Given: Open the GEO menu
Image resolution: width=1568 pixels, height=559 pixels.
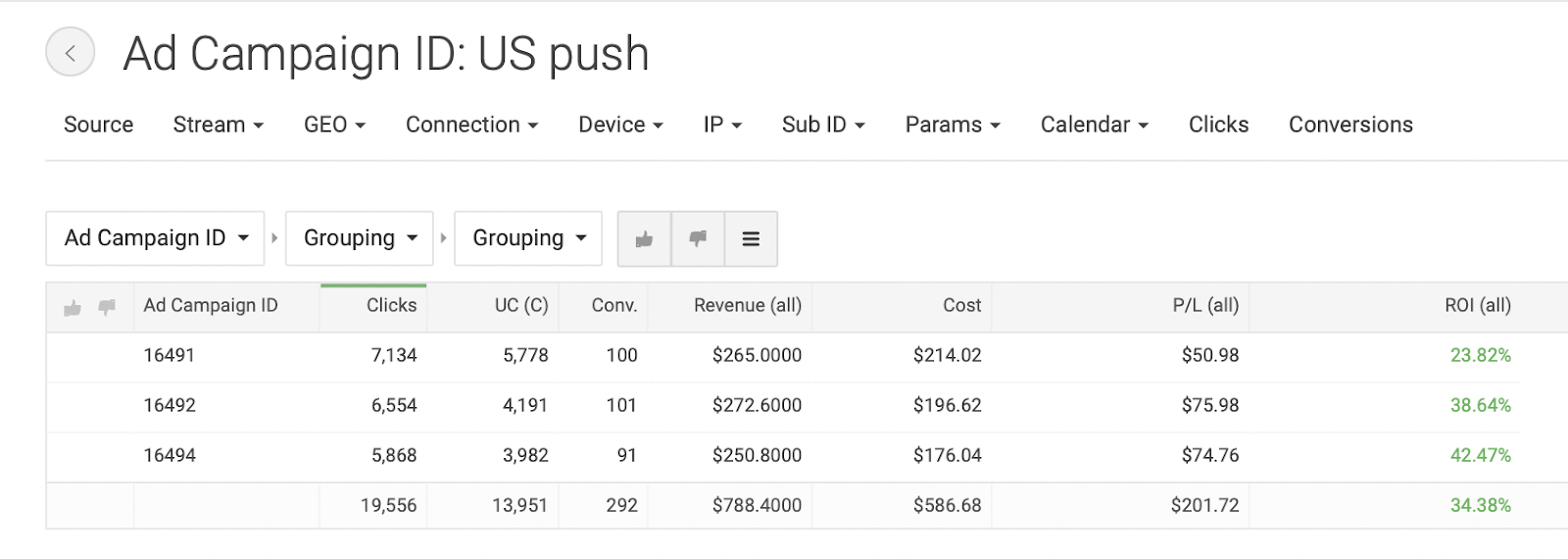Looking at the screenshot, I should pyautogui.click(x=334, y=125).
